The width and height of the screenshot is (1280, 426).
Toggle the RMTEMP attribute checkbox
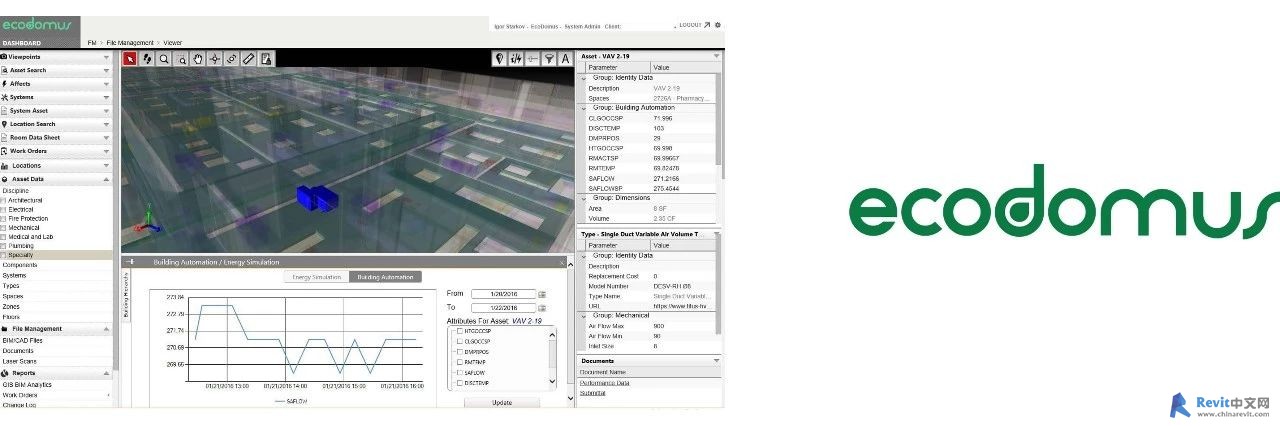(459, 362)
